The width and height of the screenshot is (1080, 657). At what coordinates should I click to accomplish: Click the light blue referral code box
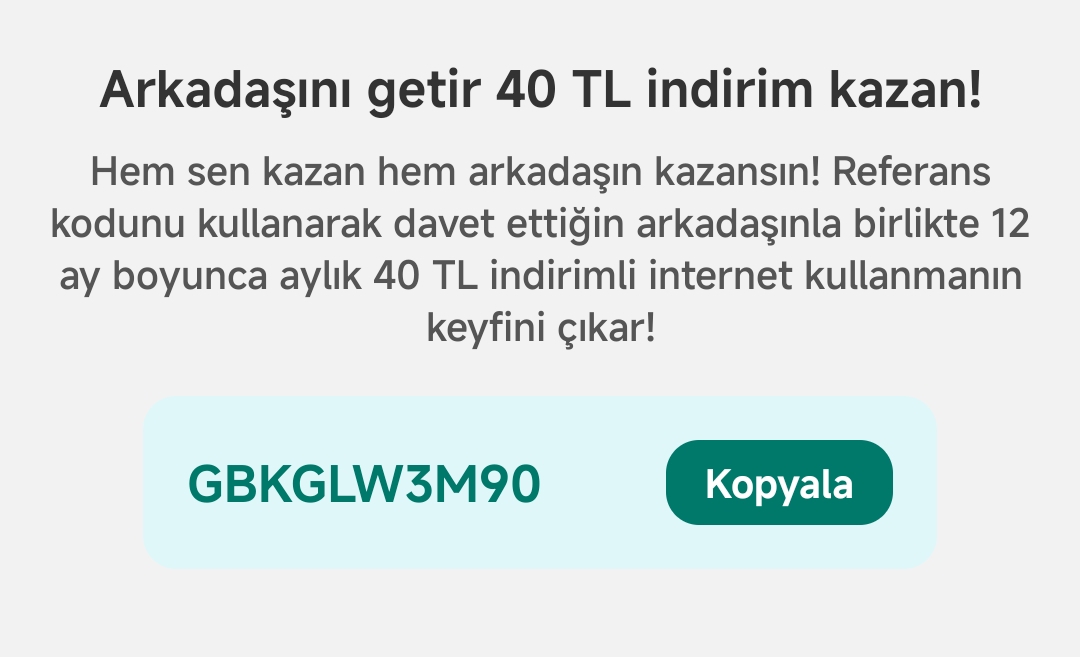pyautogui.click(x=540, y=482)
